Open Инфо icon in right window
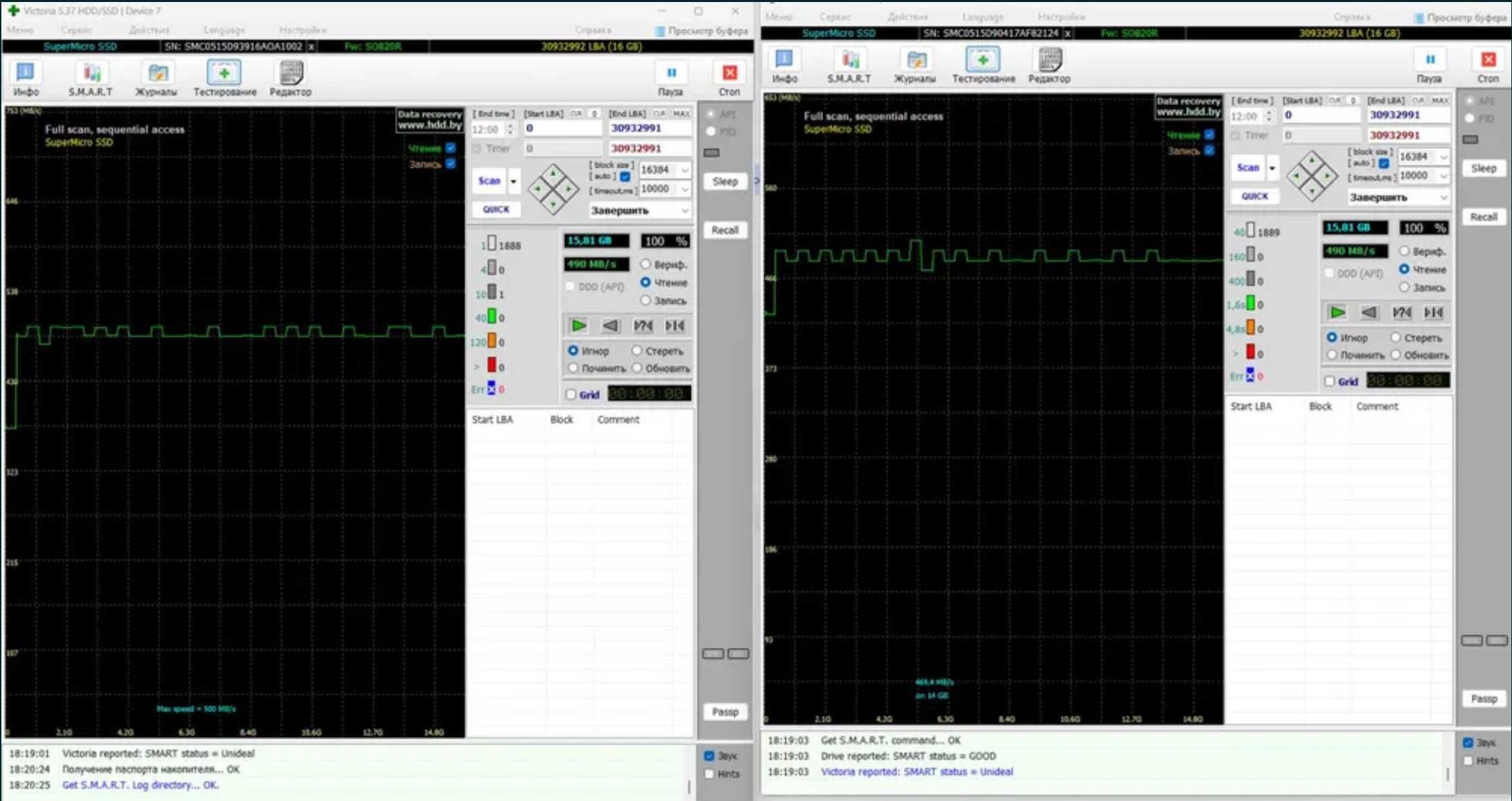 [784, 66]
